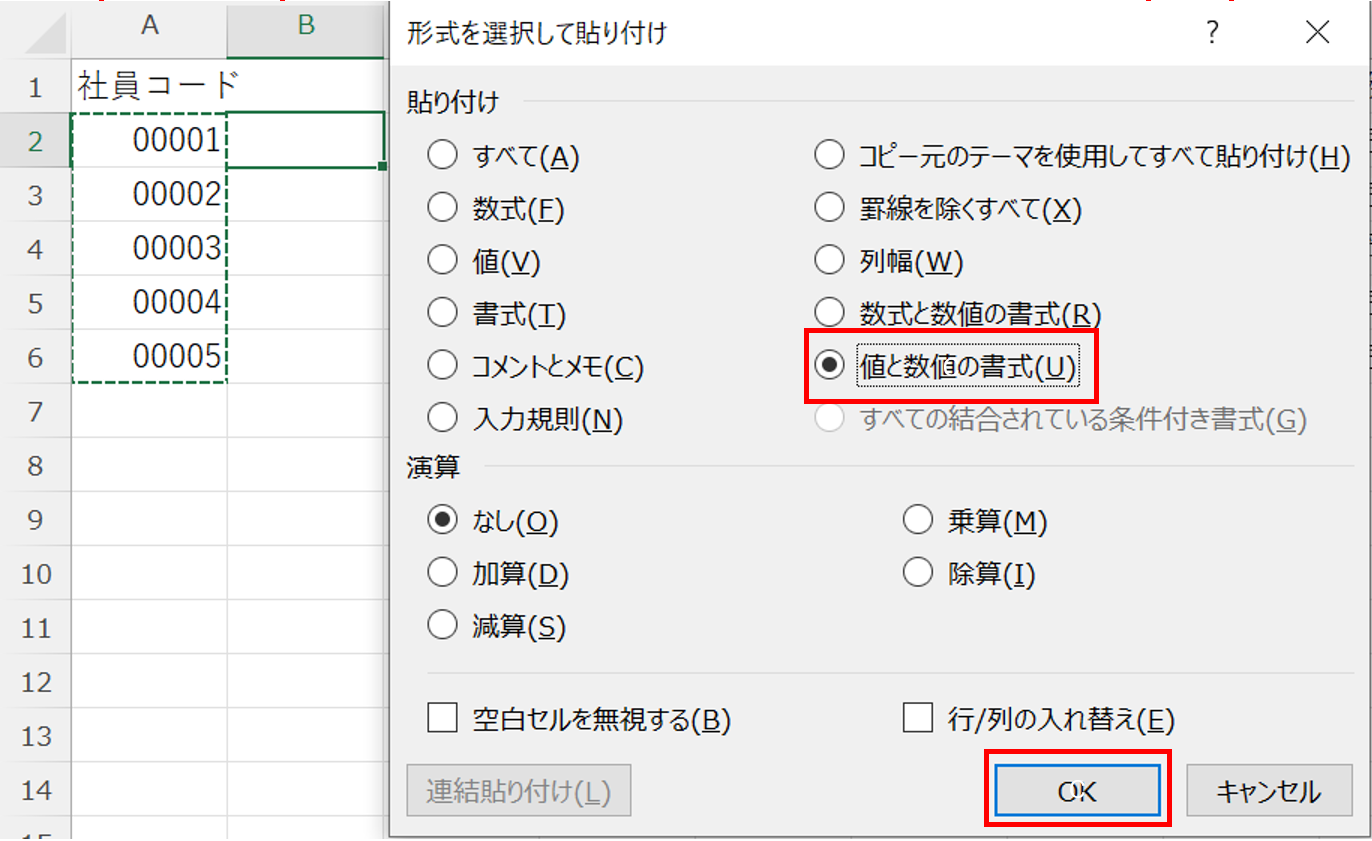The height and width of the screenshot is (841, 1372).
Task: Enable 空白セルを無視する(B) checkbox
Action: (x=442, y=718)
